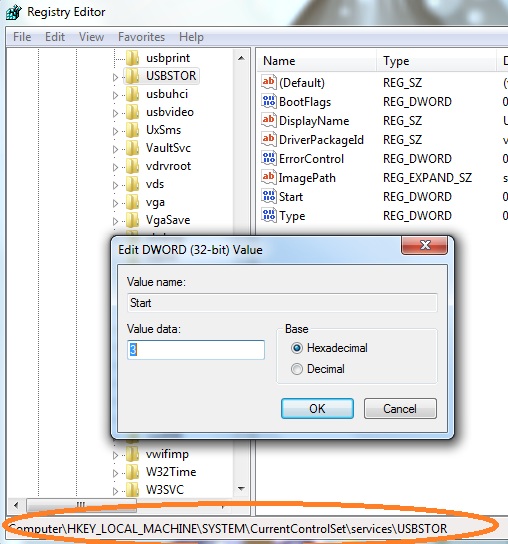Click the ImagePath string value icon
This screenshot has width=508, height=544.
(x=269, y=177)
